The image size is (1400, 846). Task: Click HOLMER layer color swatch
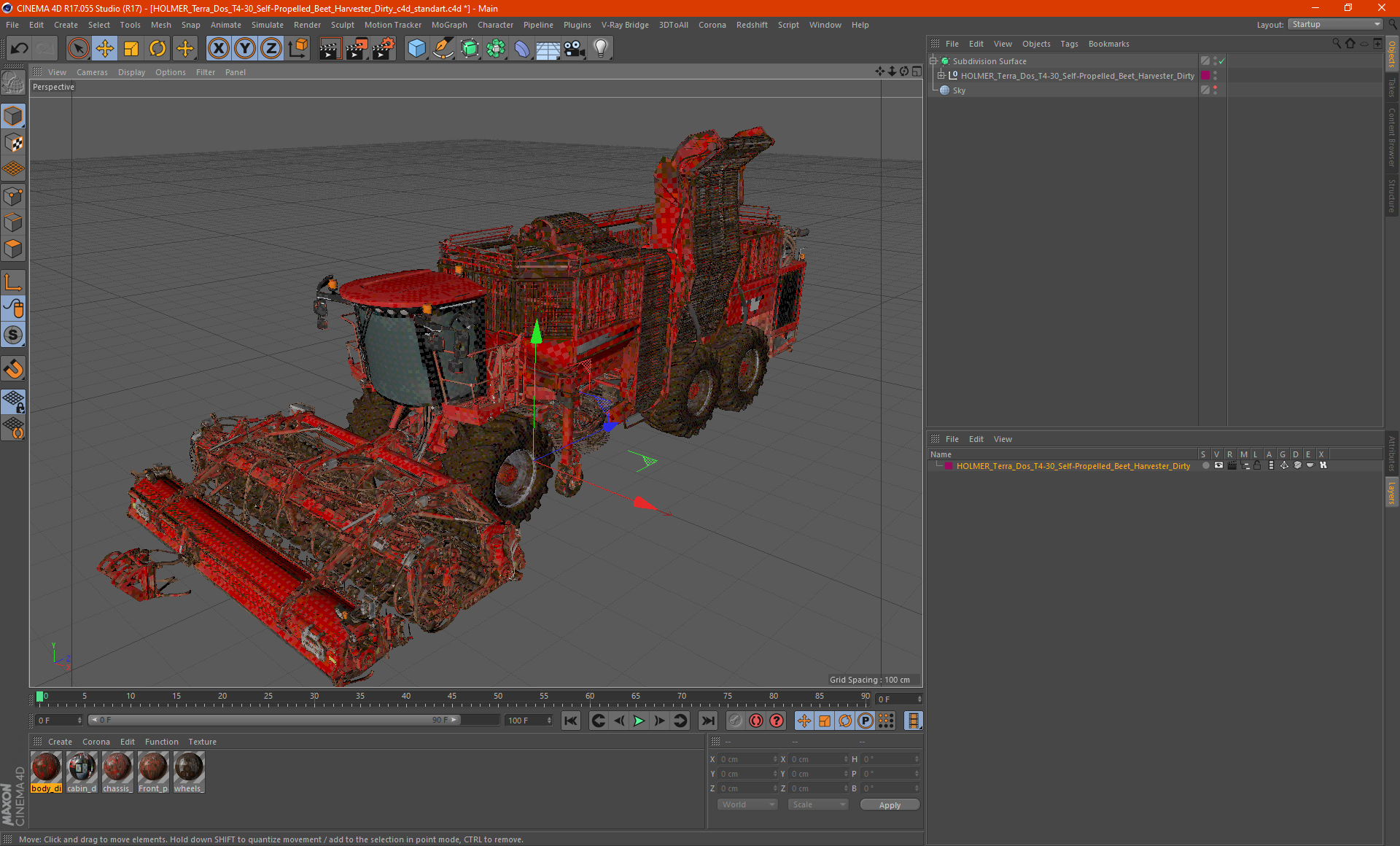(x=948, y=466)
